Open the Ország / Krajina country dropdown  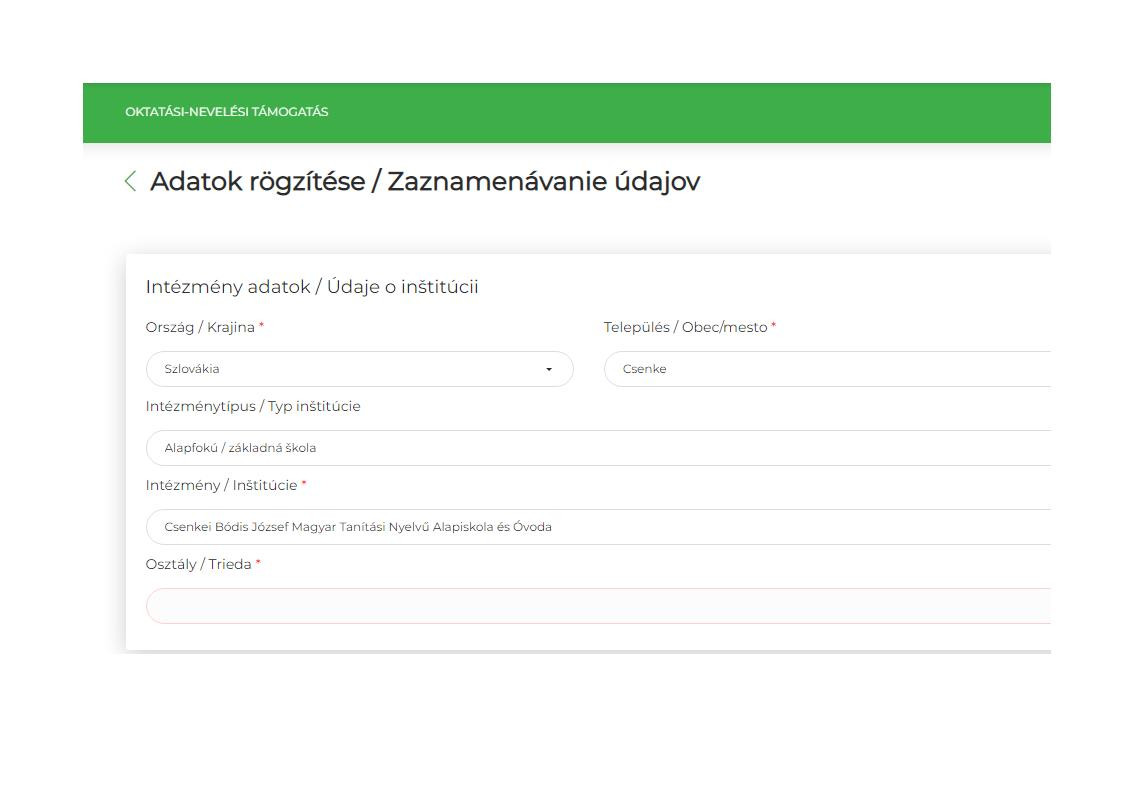pos(350,369)
